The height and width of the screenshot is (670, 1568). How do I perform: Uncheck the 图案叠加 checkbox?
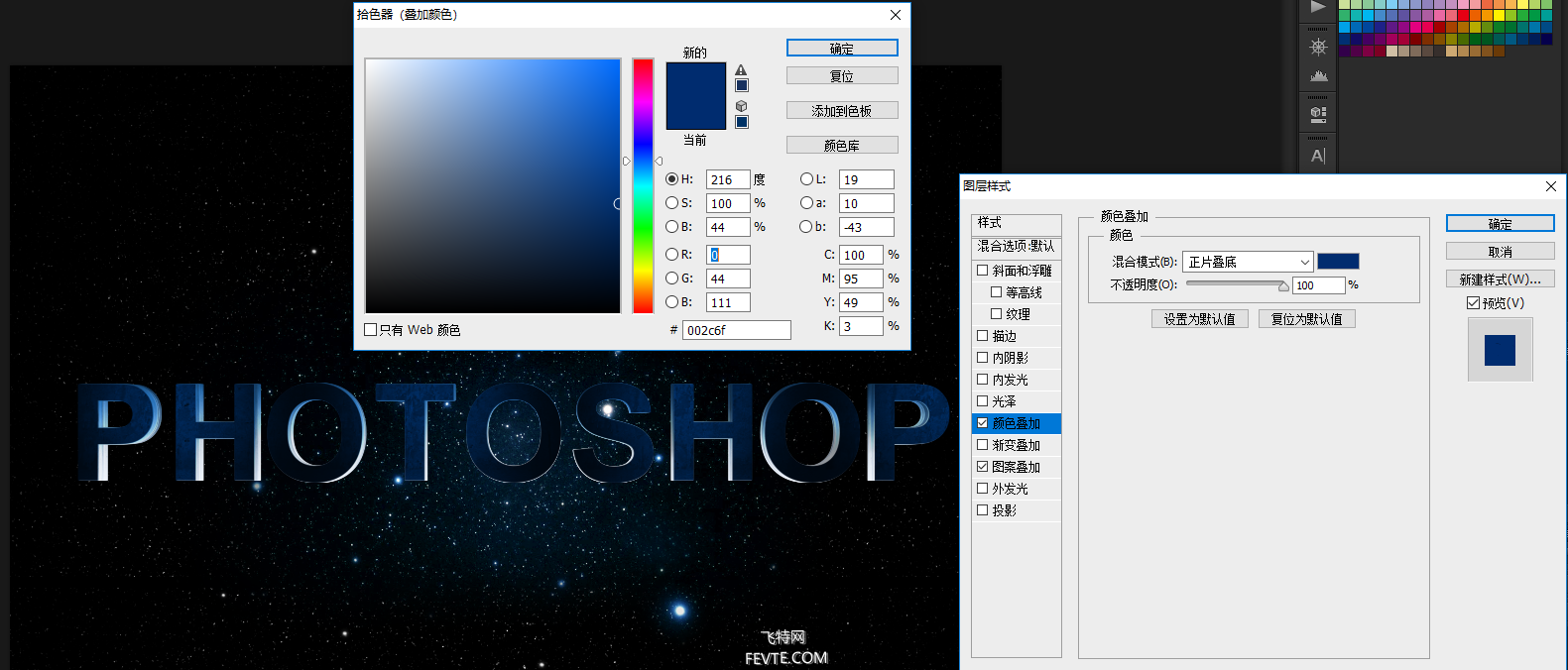(983, 467)
